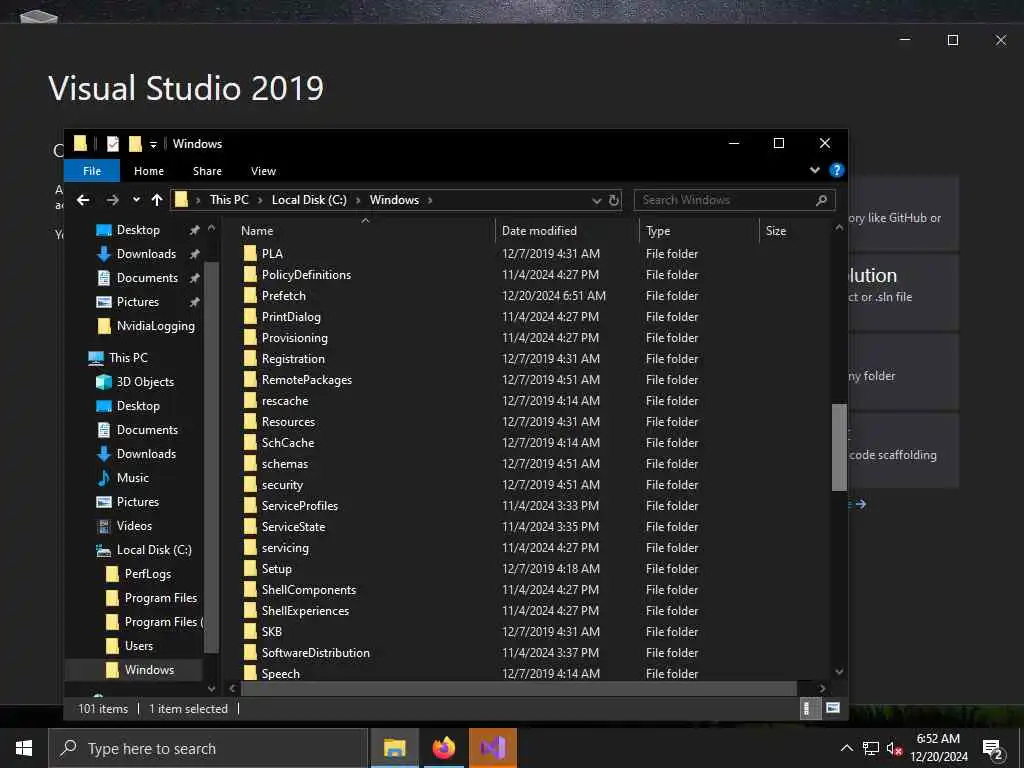Sort by the Size column header
Screen dimensions: 1024x768
tap(776, 231)
